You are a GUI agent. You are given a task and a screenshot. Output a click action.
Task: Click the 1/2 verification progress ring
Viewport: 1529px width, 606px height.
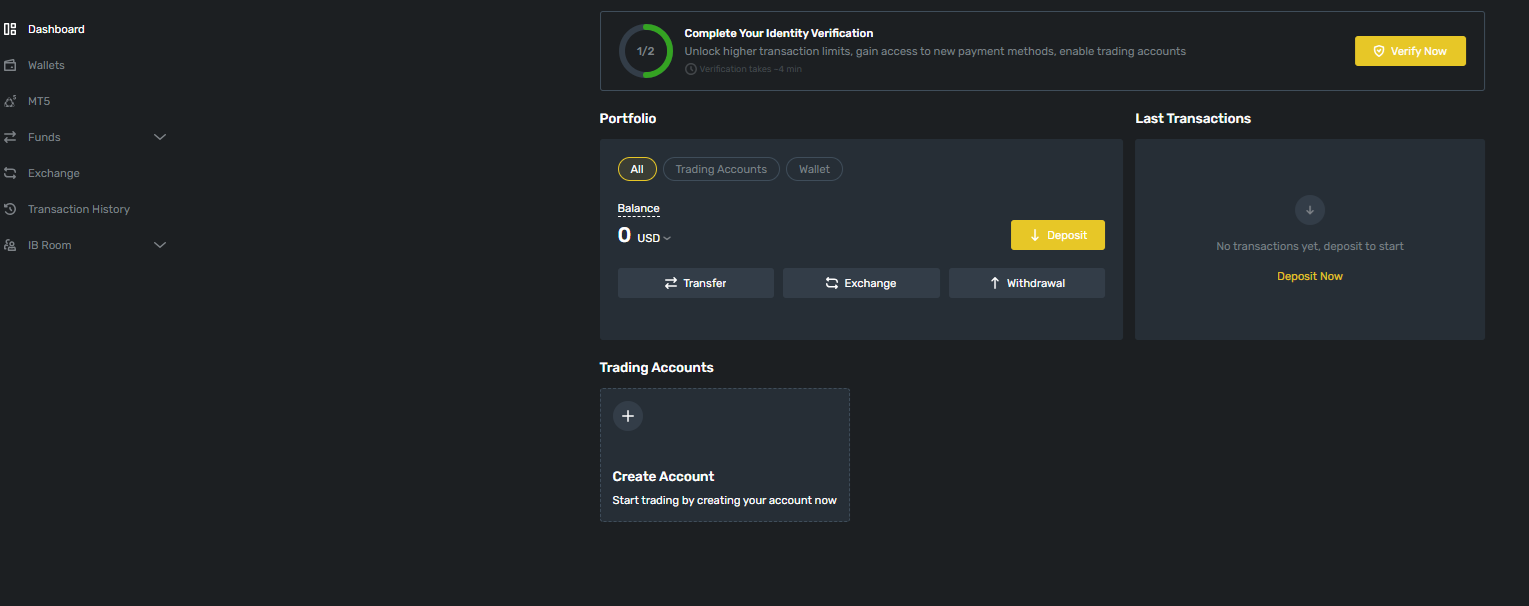pyautogui.click(x=646, y=51)
